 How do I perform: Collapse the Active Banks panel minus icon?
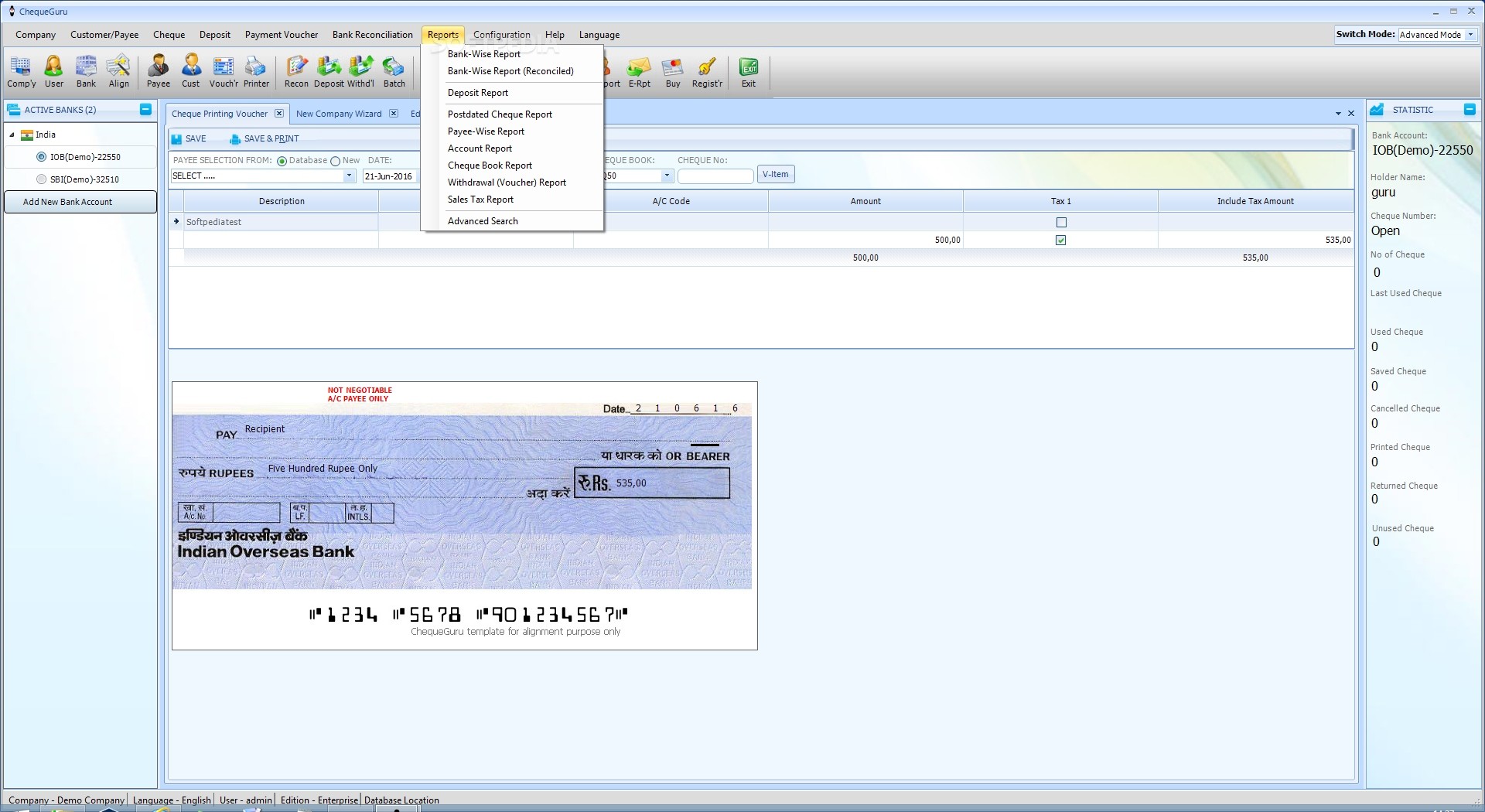coord(145,109)
